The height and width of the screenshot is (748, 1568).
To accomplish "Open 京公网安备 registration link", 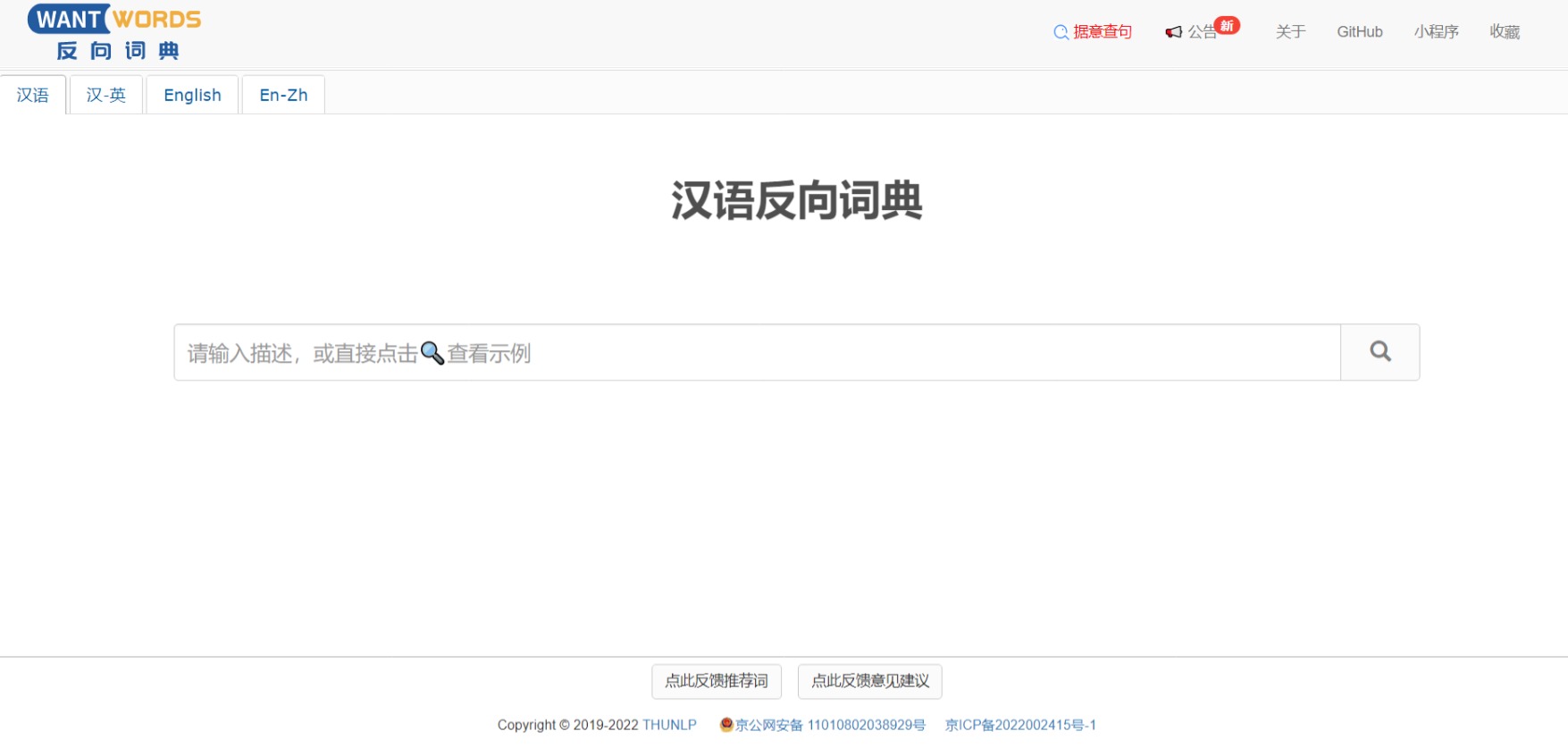I will (822, 725).
